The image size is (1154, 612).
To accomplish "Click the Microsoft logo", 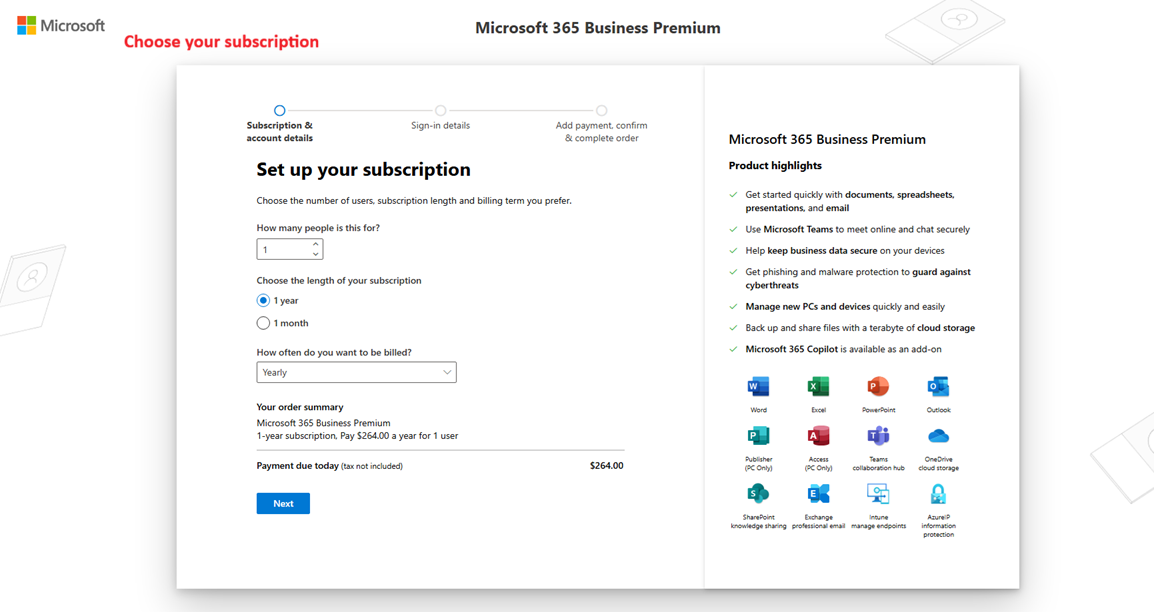I will [61, 26].
